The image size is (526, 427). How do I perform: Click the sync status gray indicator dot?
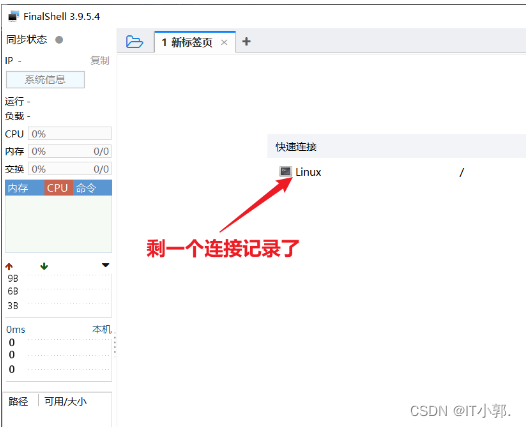click(59, 40)
